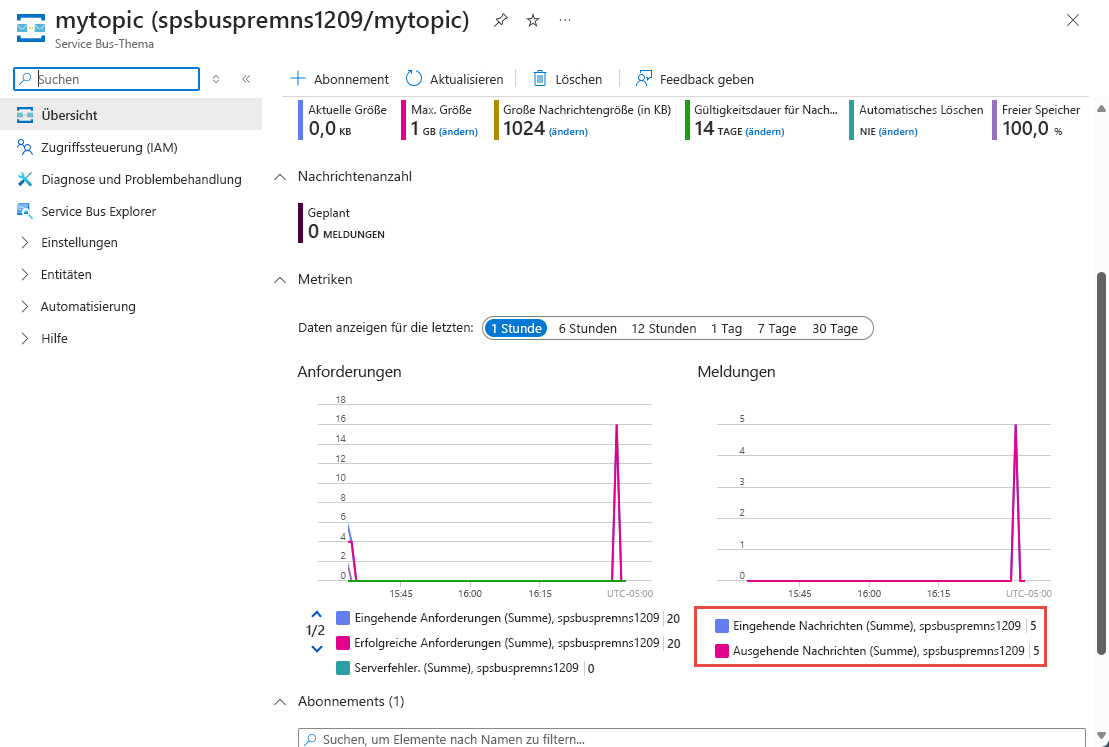Click the main pane vertical scrollbar thumb
The width and height of the screenshot is (1109, 747).
tap(1101, 463)
